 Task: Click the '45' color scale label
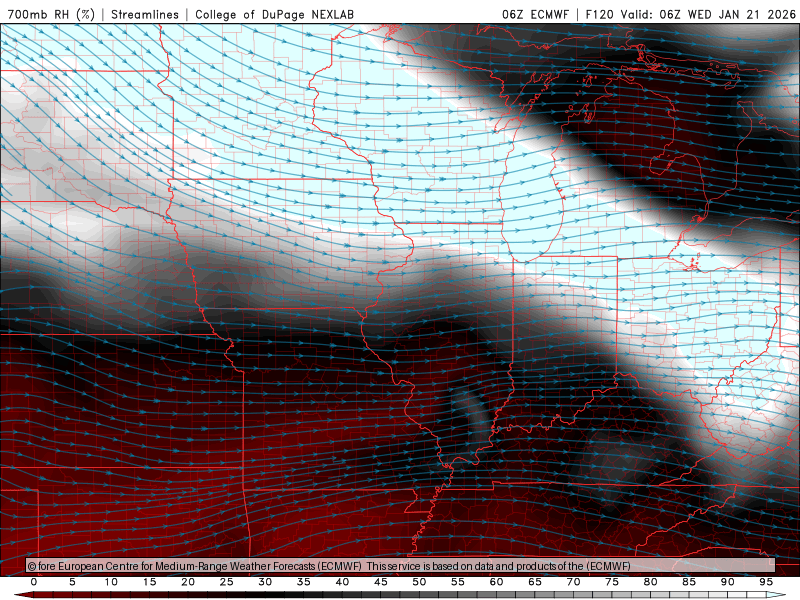381,582
